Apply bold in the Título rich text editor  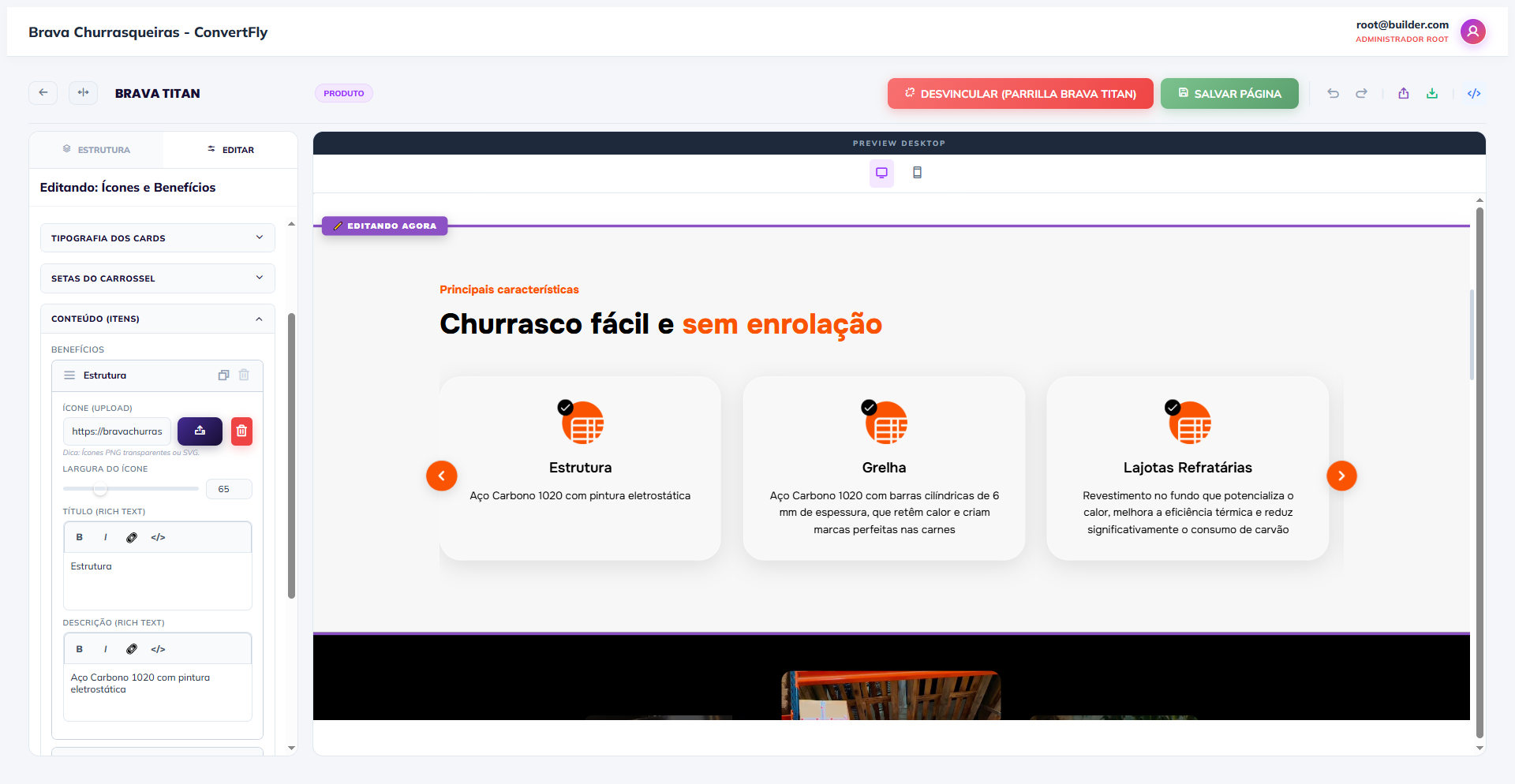79,537
